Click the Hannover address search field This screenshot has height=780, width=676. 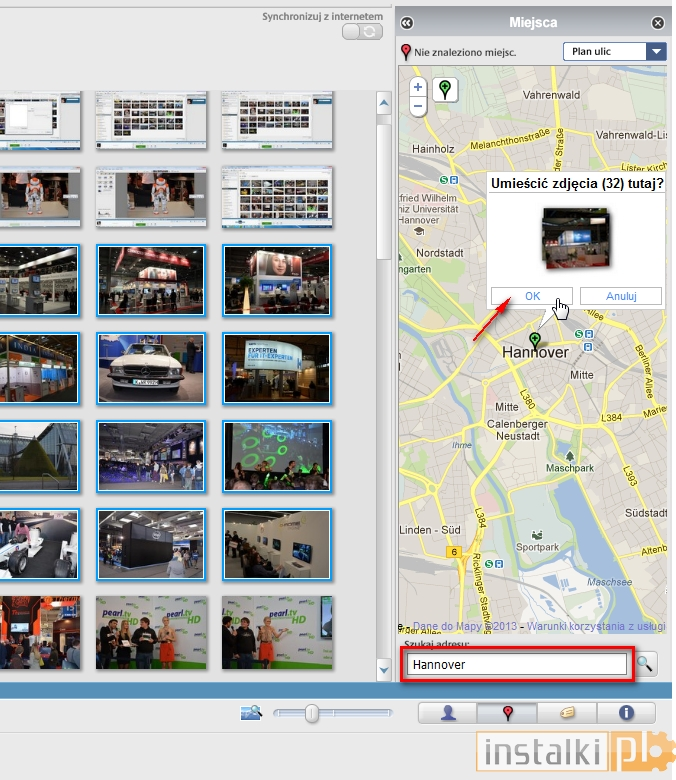coord(518,664)
